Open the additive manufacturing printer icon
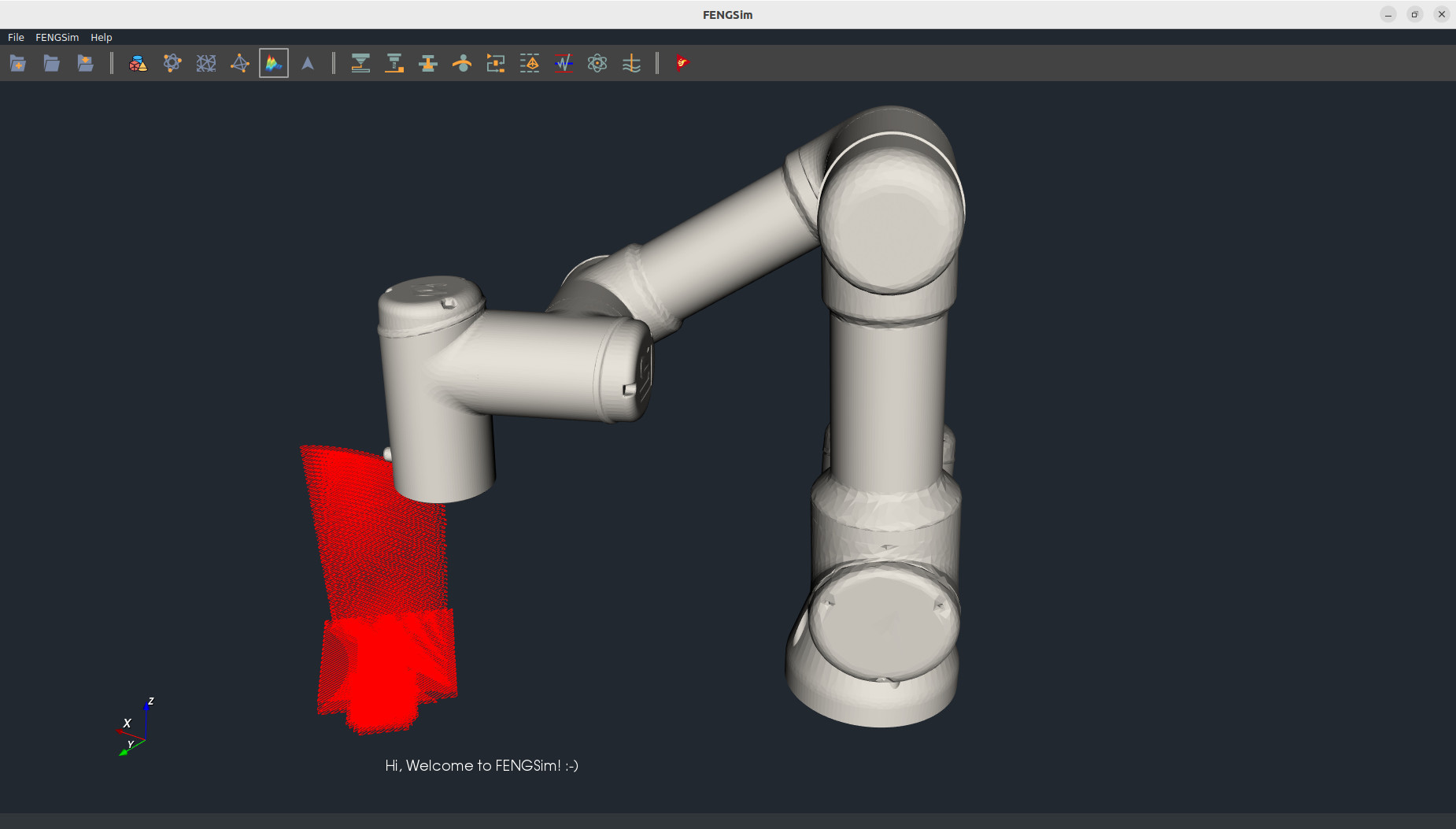This screenshot has width=1456, height=829. point(360,64)
